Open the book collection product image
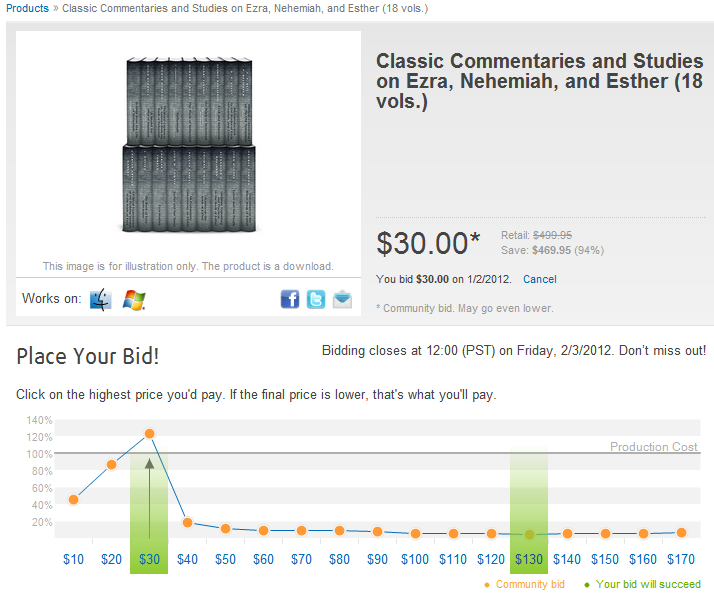The width and height of the screenshot is (714, 596). point(189,145)
